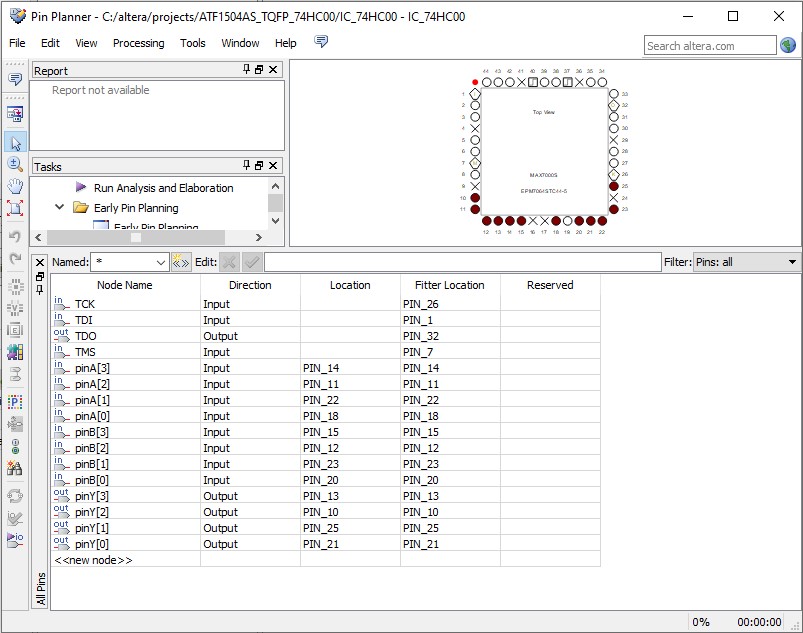Select the hand pan tool

pos(14,186)
